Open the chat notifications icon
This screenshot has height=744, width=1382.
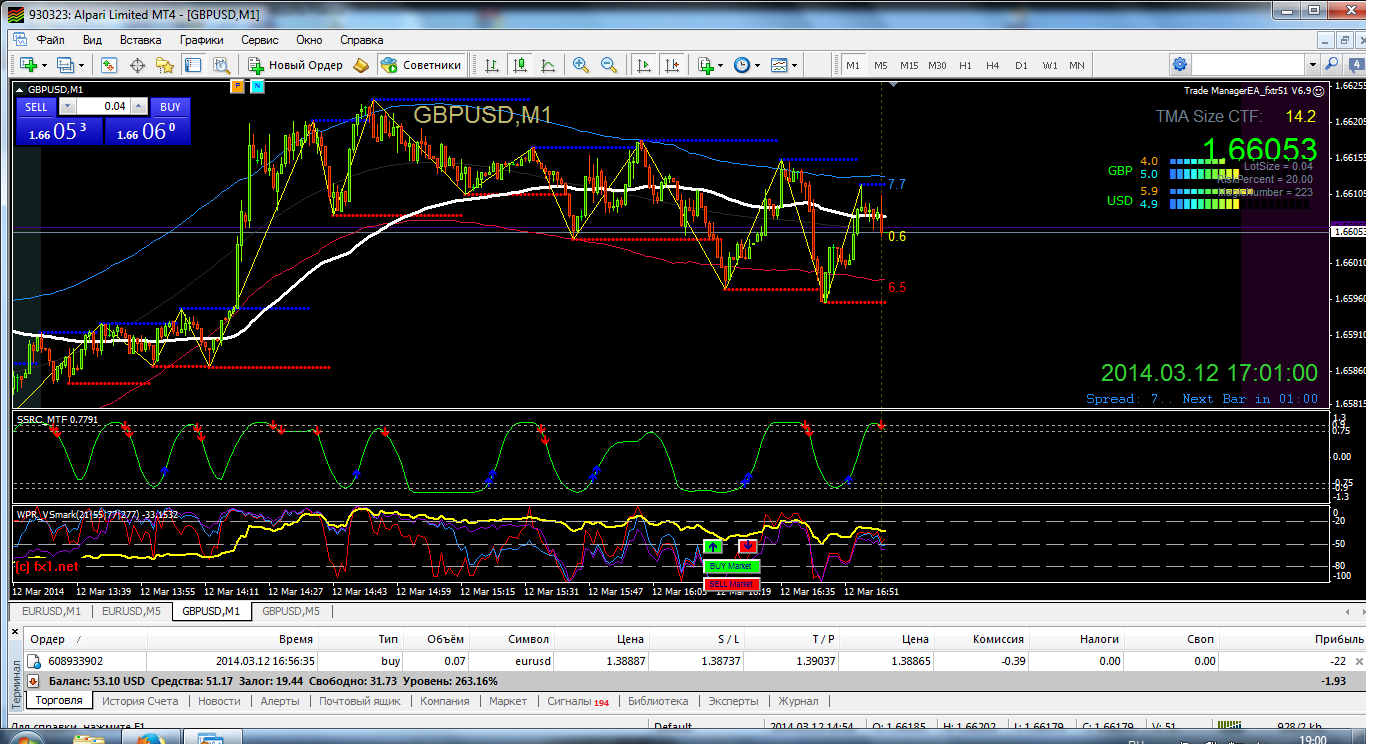point(1358,64)
